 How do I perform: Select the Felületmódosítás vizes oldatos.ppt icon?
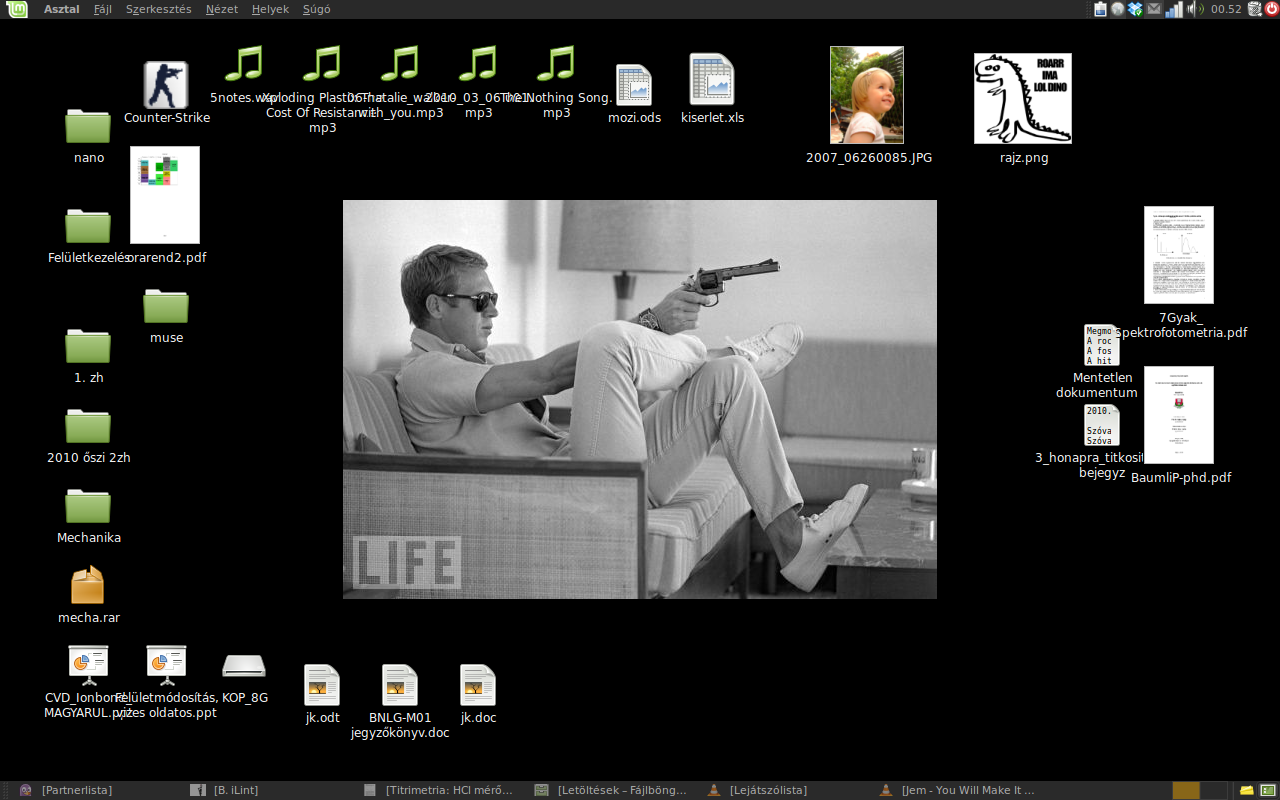click(166, 665)
